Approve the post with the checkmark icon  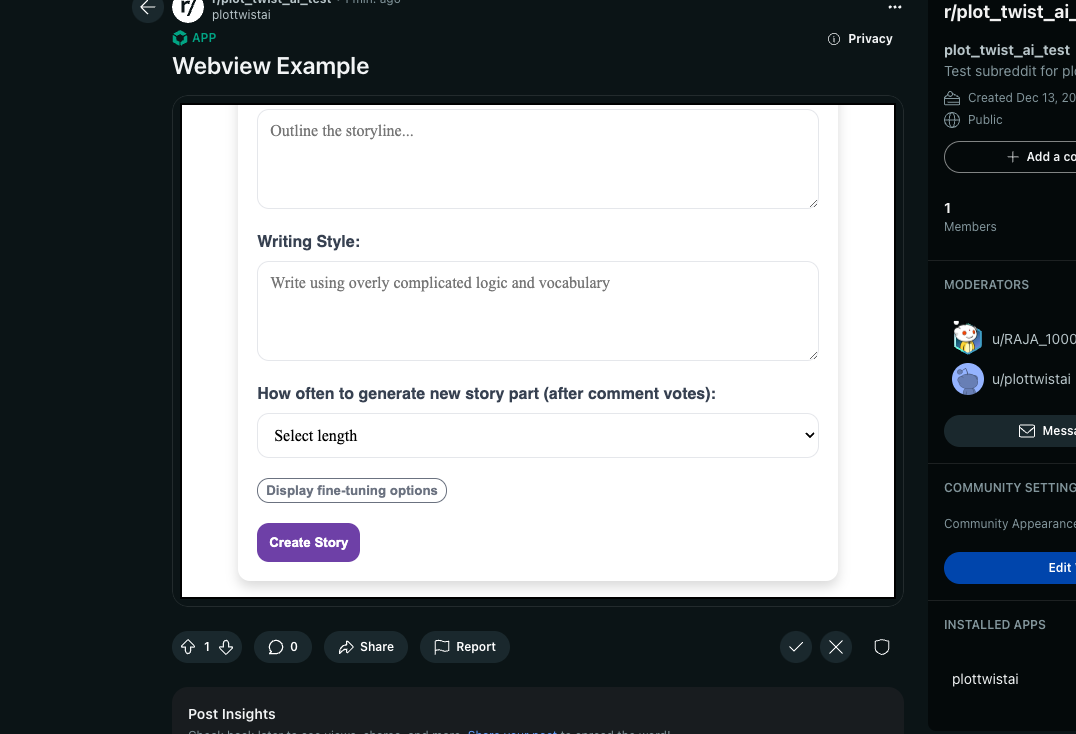tap(796, 647)
